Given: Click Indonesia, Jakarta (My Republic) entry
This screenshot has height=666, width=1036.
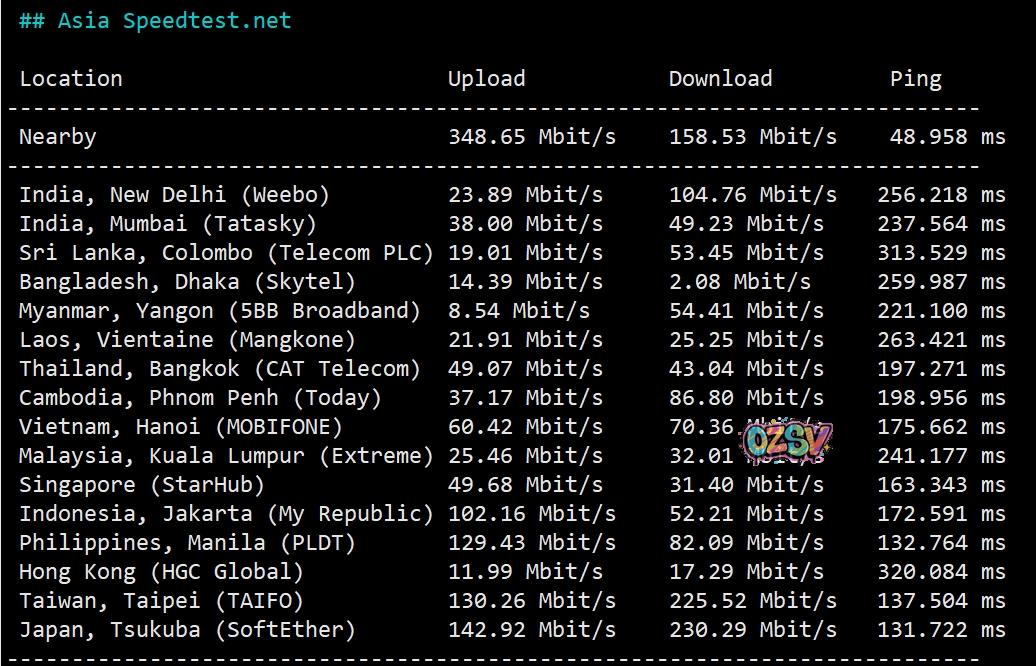Looking at the screenshot, I should click(226, 514).
